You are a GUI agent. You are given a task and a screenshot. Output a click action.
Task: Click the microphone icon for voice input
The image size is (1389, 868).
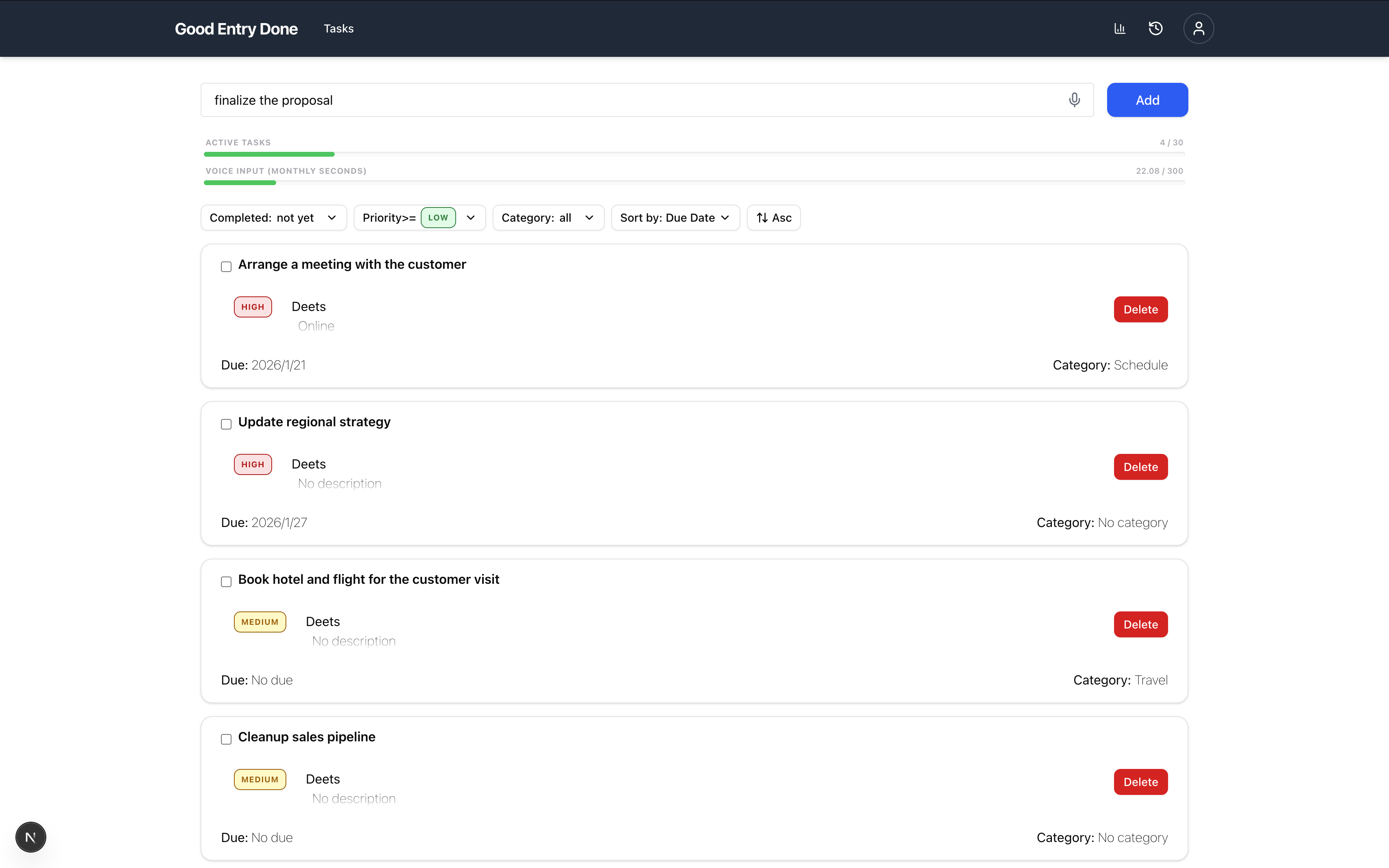pyautogui.click(x=1074, y=99)
